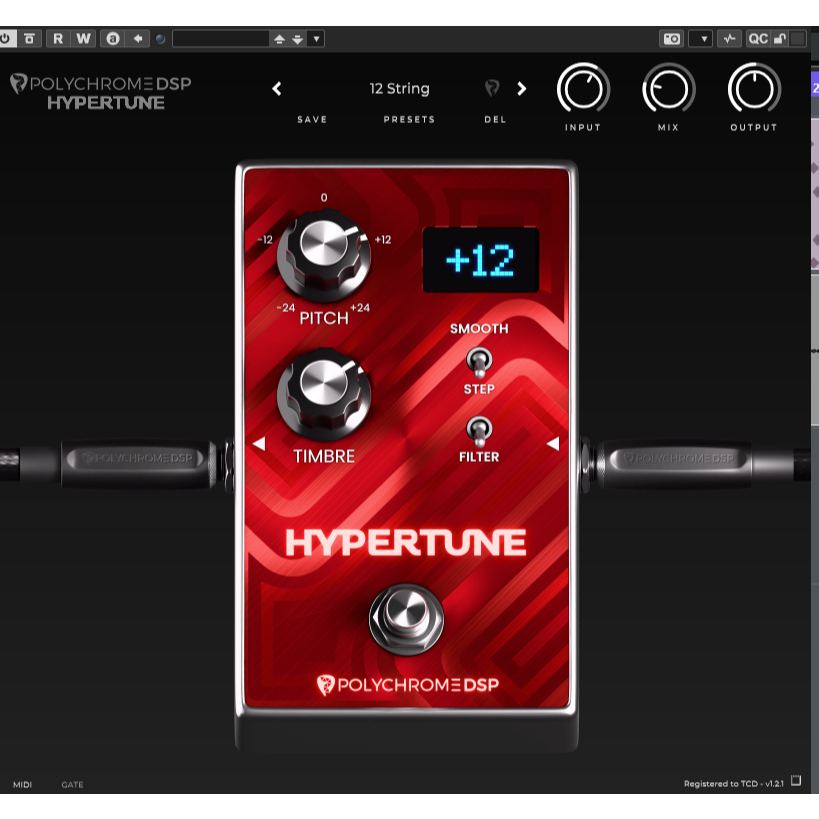Click DEL to delete the preset
819x819 pixels.
[495, 120]
